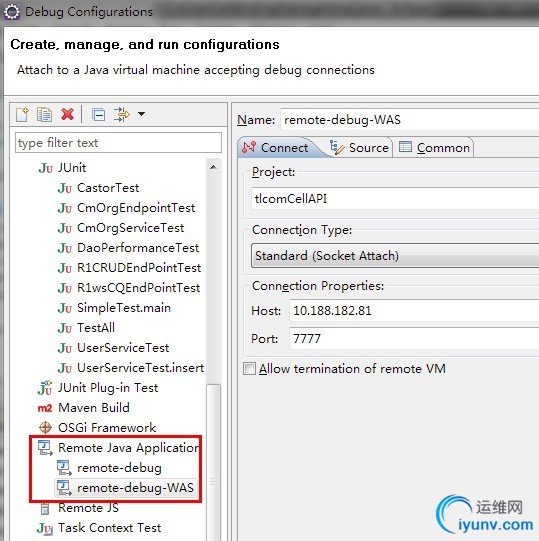Select R1wsCQEndPointTest configuration

click(138, 288)
